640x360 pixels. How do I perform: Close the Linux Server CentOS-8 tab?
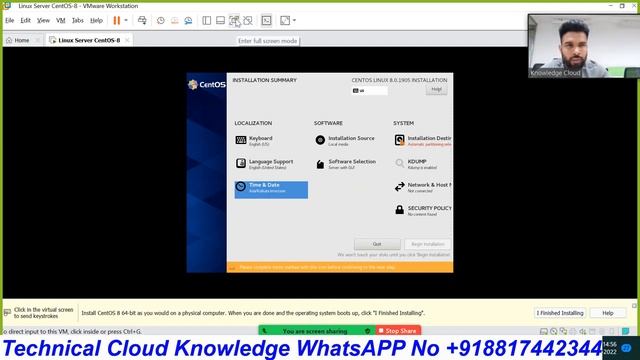point(127,40)
